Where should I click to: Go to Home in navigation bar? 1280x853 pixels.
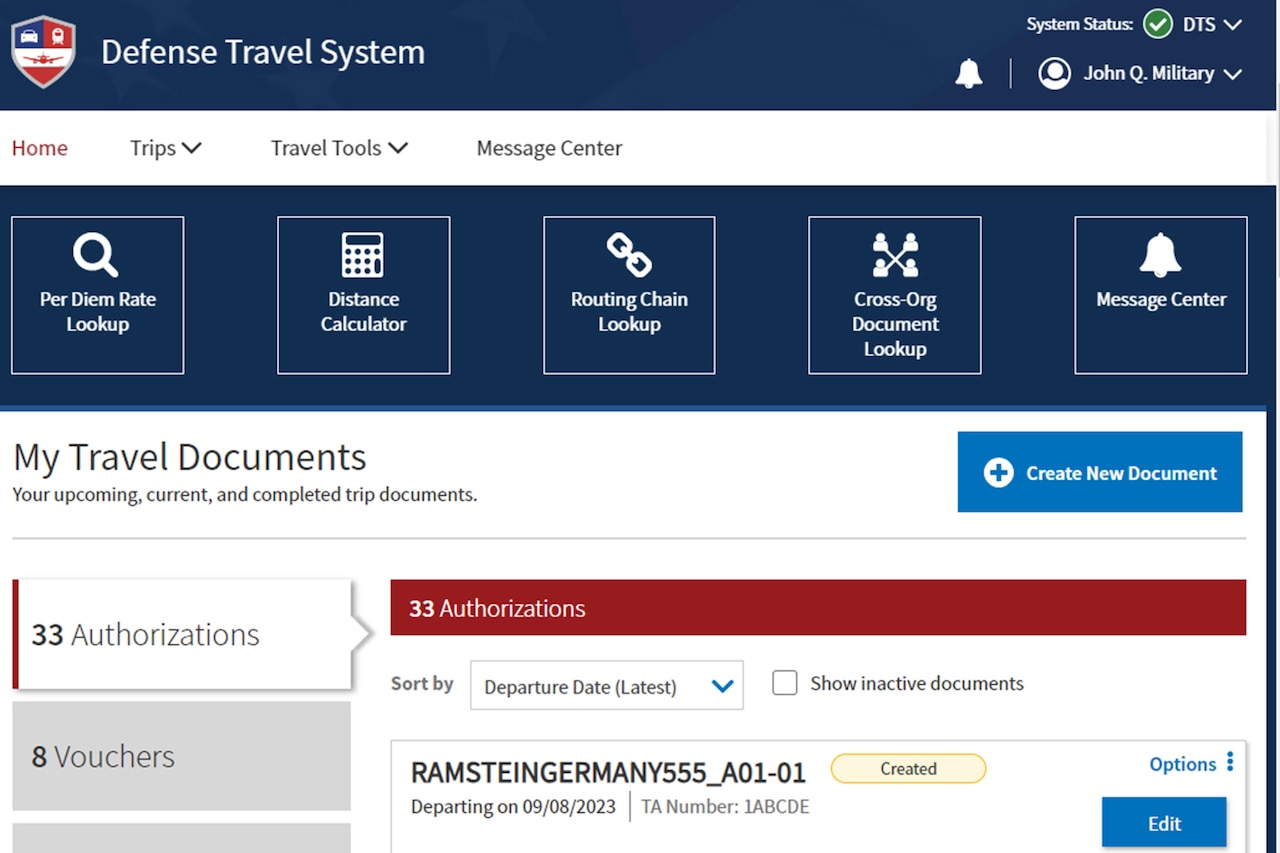[40, 148]
